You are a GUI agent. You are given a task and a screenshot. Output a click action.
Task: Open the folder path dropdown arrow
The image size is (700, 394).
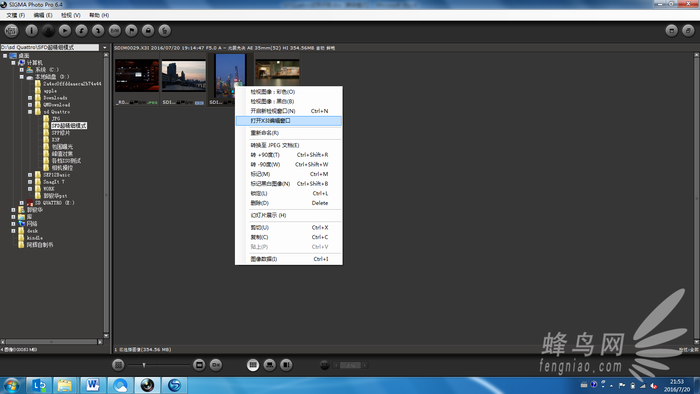point(105,47)
